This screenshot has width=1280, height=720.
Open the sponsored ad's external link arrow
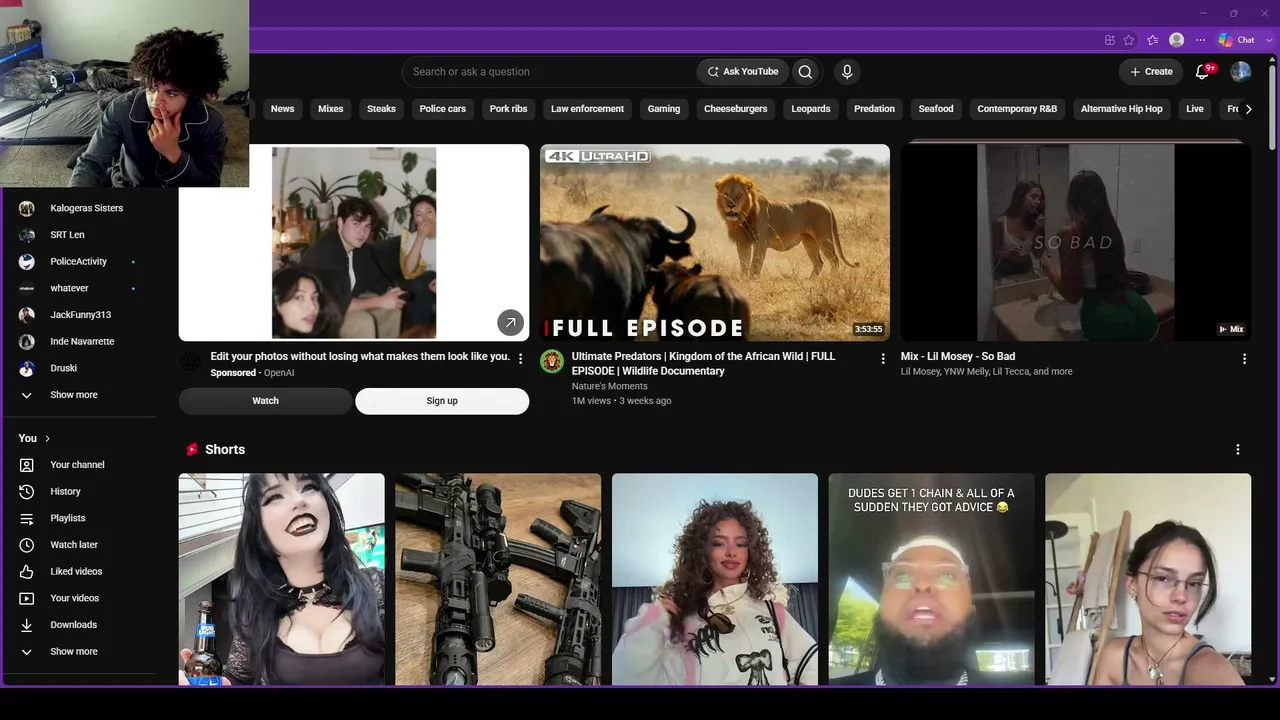(x=510, y=322)
